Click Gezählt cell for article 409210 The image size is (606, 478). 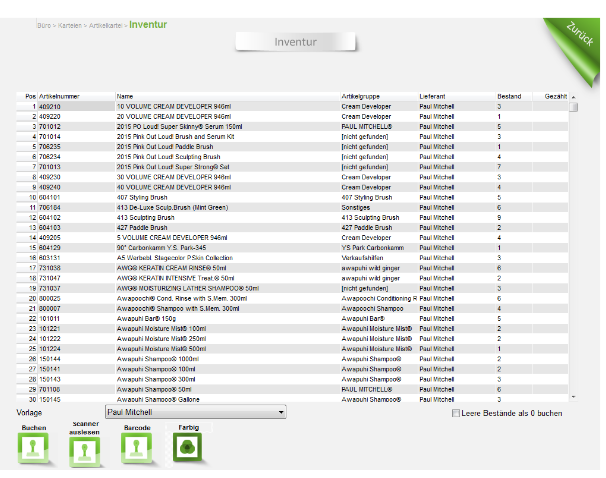click(x=550, y=106)
